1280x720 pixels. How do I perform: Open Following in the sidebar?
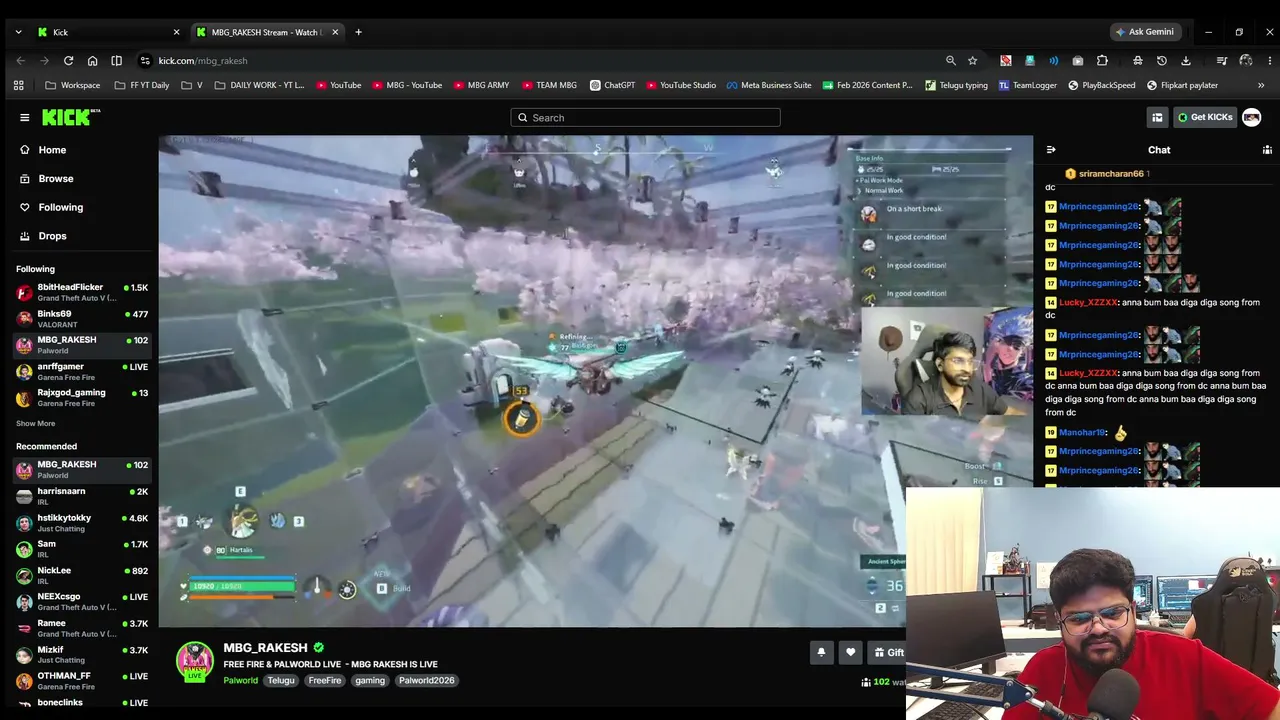click(x=60, y=207)
